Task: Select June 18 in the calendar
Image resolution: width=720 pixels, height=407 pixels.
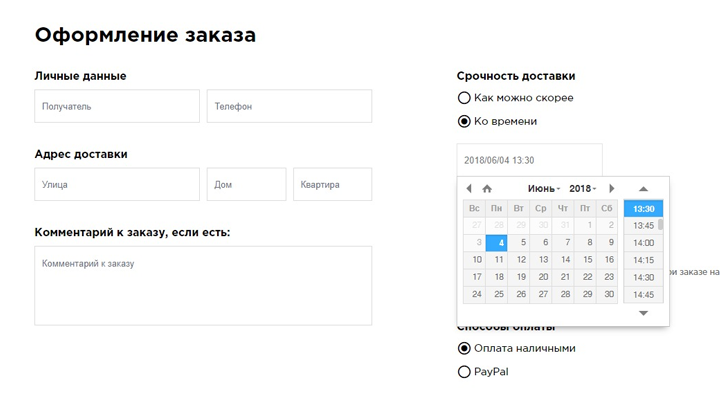Action: click(x=496, y=277)
